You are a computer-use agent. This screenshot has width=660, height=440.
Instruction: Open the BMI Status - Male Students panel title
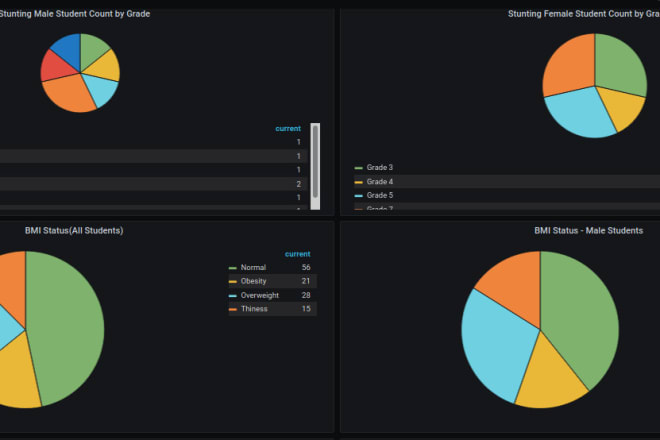point(588,231)
